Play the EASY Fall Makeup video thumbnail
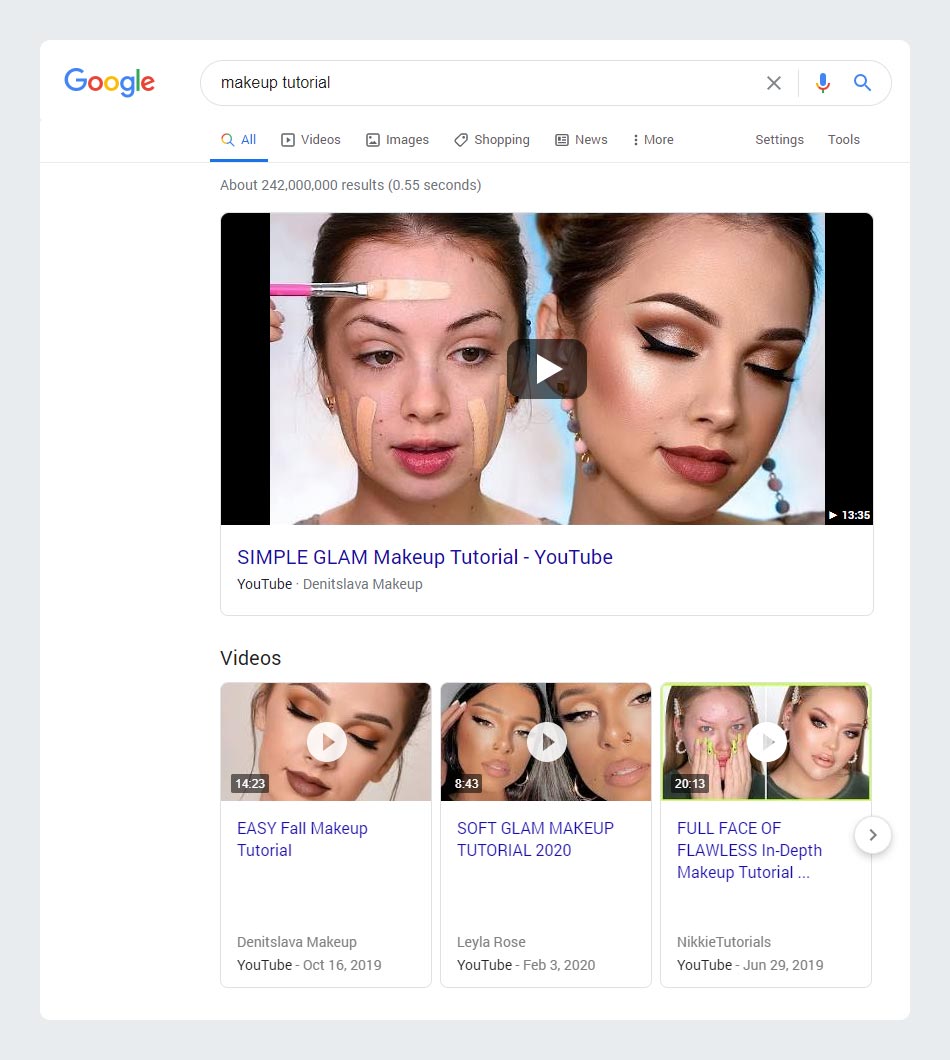 (x=327, y=742)
